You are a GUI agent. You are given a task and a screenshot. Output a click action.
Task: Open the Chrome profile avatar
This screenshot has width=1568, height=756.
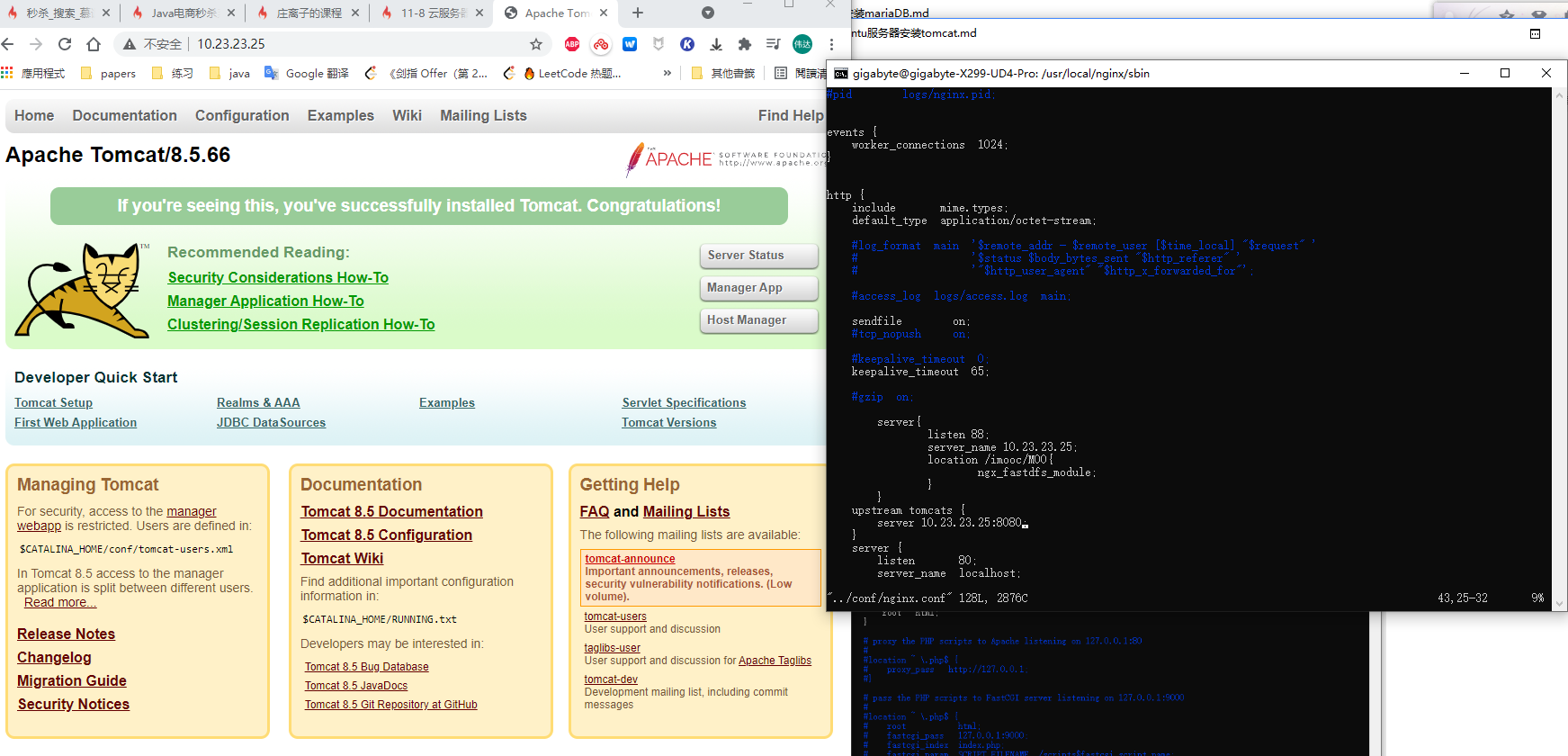coord(802,44)
